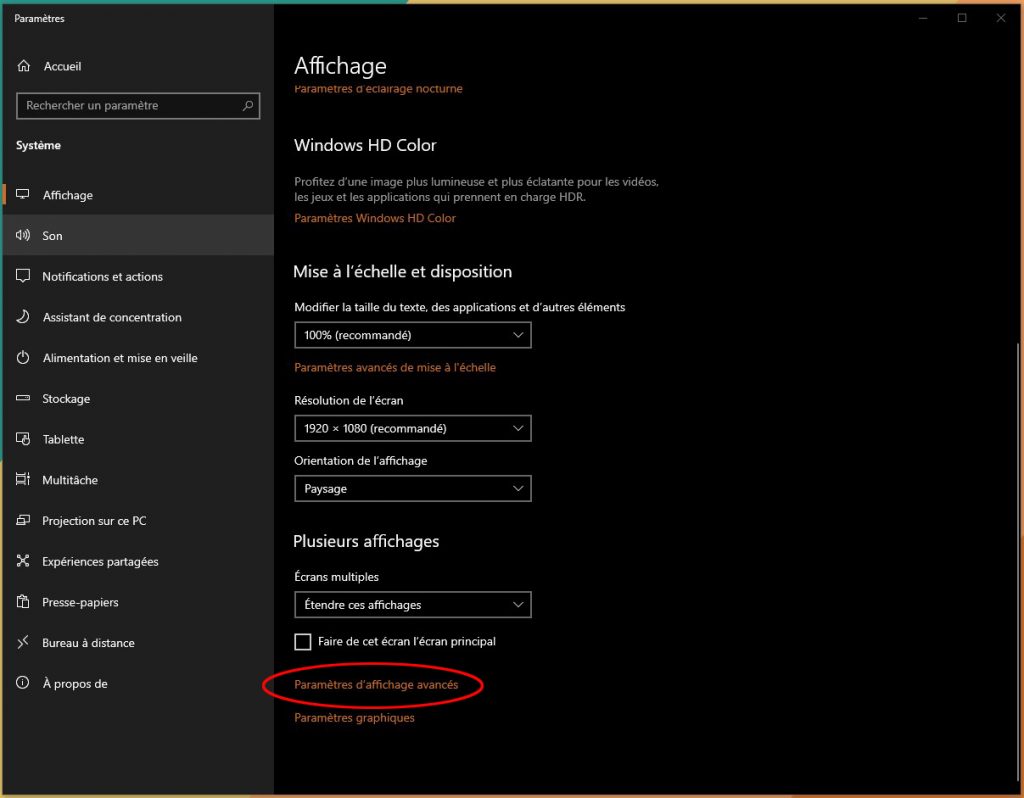
Task: Click the Presse-papiers clipboard icon
Action: pyautogui.click(x=24, y=602)
